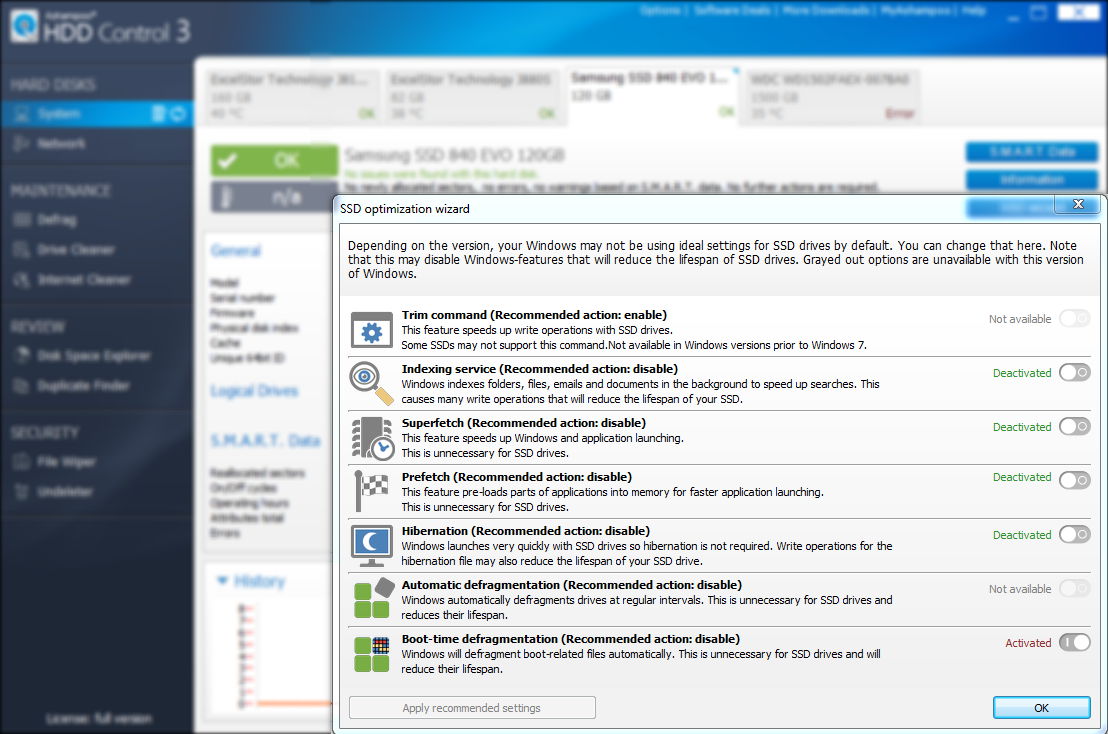Screen dimensions: 1108x734
Task: Toggle the Automatic defragmentation switch
Action: 1074,588
